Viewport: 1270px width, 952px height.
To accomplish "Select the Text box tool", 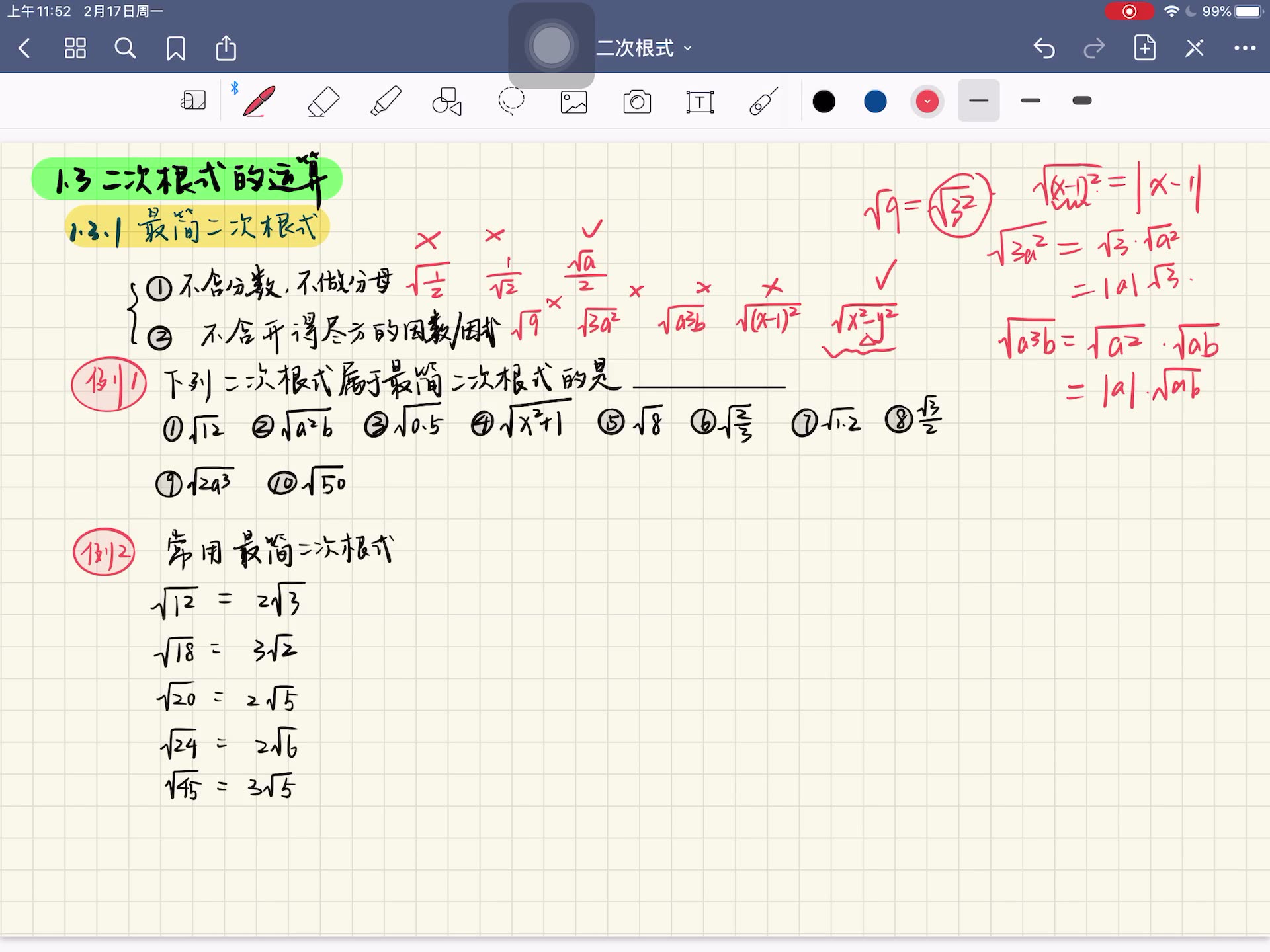I will point(700,102).
